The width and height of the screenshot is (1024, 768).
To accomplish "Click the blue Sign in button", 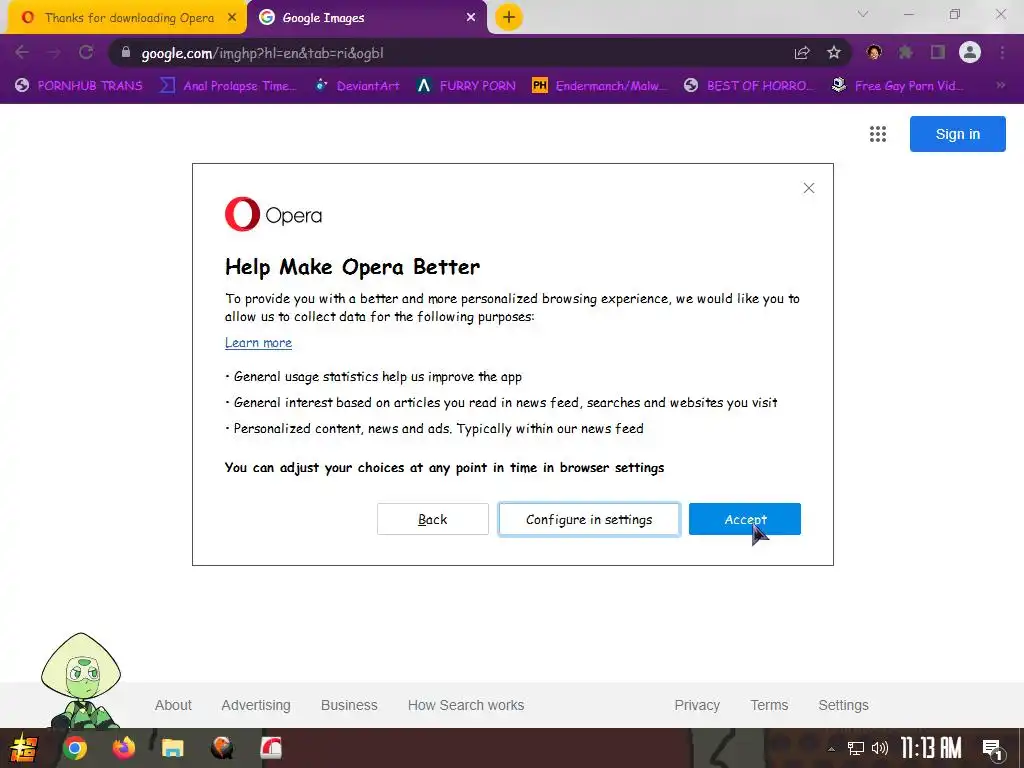I will [957, 134].
